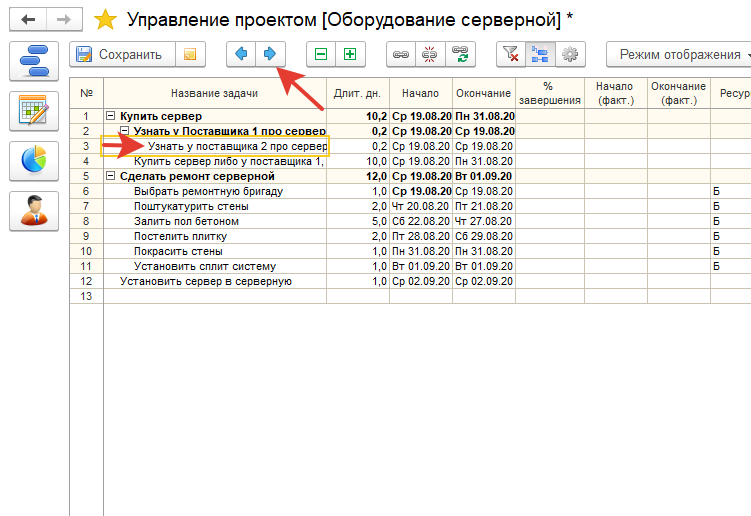This screenshot has height=516, width=751.
Task: Click the forward navigation arrow
Action: pyautogui.click(x=64, y=20)
